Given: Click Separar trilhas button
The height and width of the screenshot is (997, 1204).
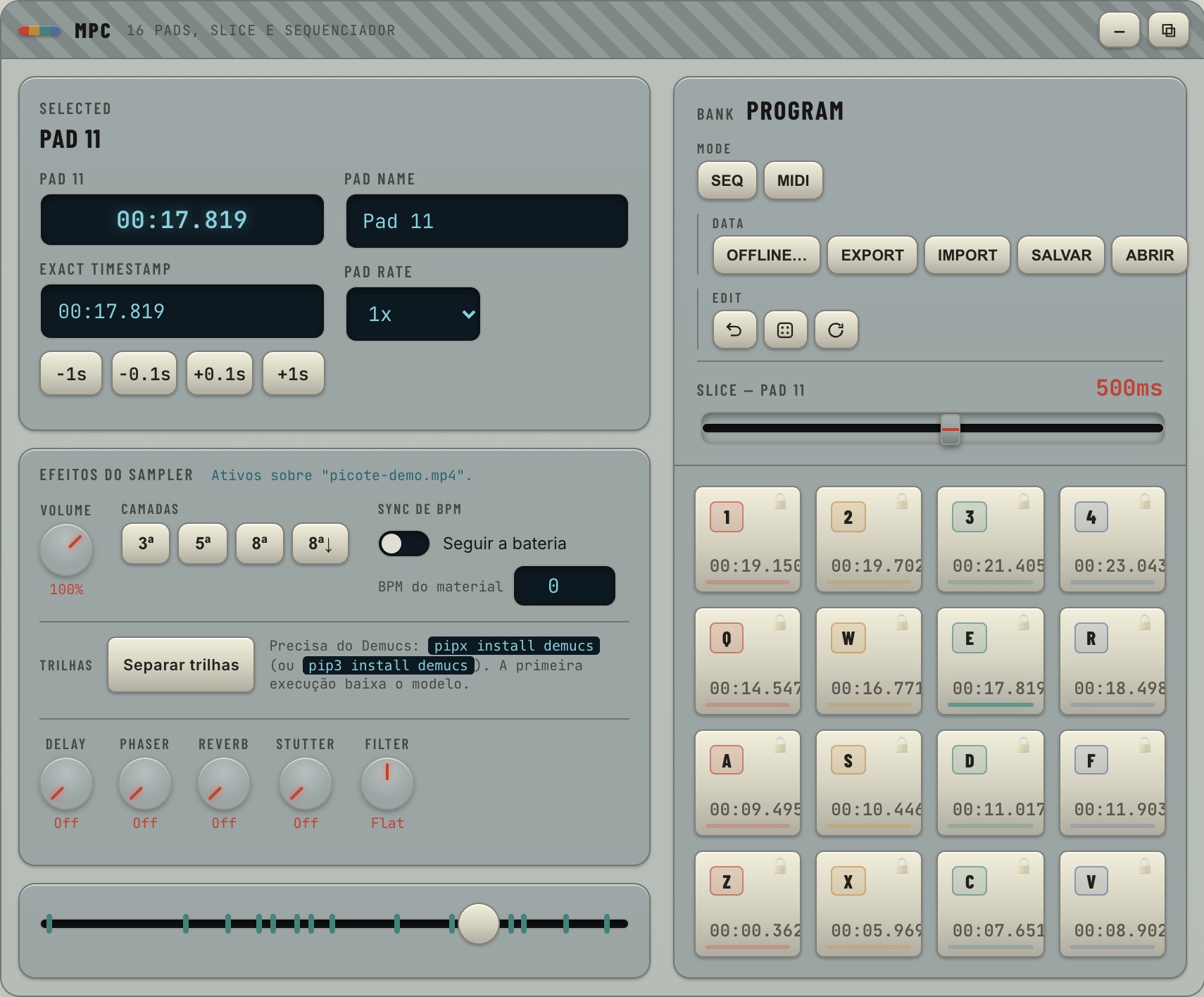Looking at the screenshot, I should point(181,665).
